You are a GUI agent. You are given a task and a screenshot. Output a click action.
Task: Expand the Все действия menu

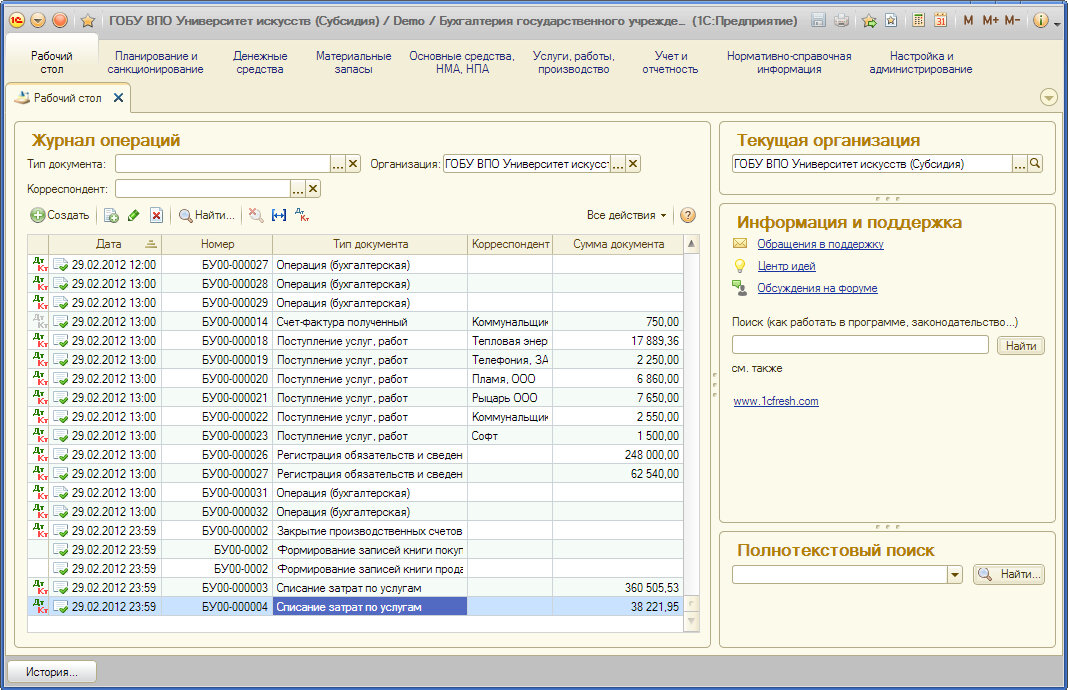pos(627,215)
